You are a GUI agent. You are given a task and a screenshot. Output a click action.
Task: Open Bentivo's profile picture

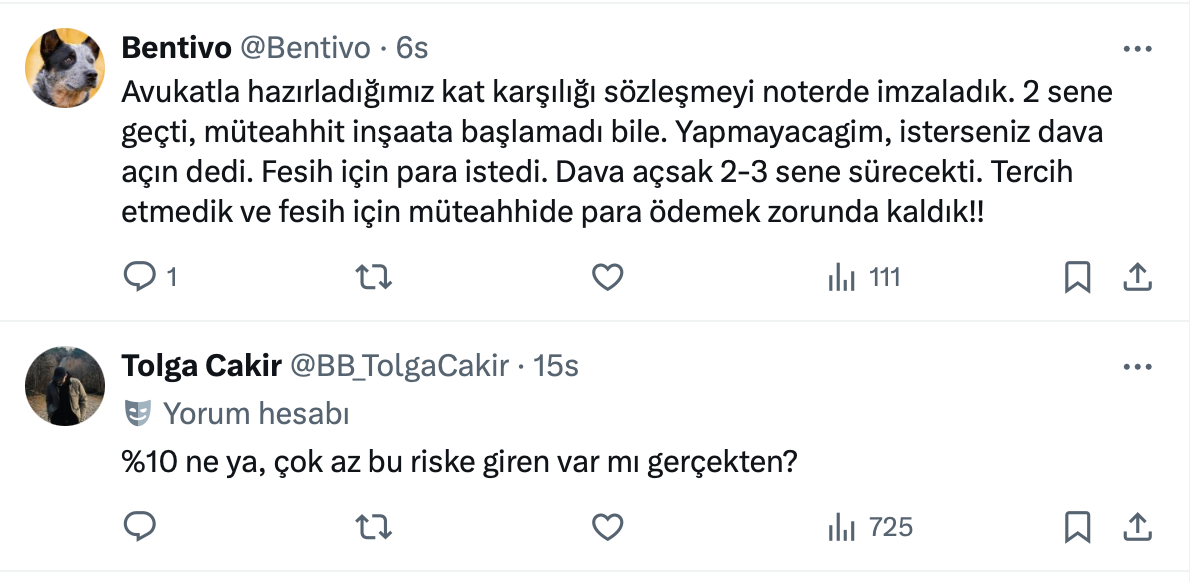(64, 67)
